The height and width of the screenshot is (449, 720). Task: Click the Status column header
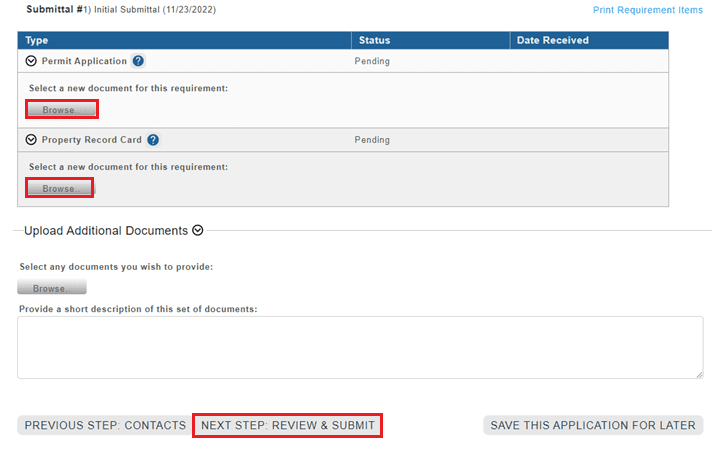click(x=372, y=40)
